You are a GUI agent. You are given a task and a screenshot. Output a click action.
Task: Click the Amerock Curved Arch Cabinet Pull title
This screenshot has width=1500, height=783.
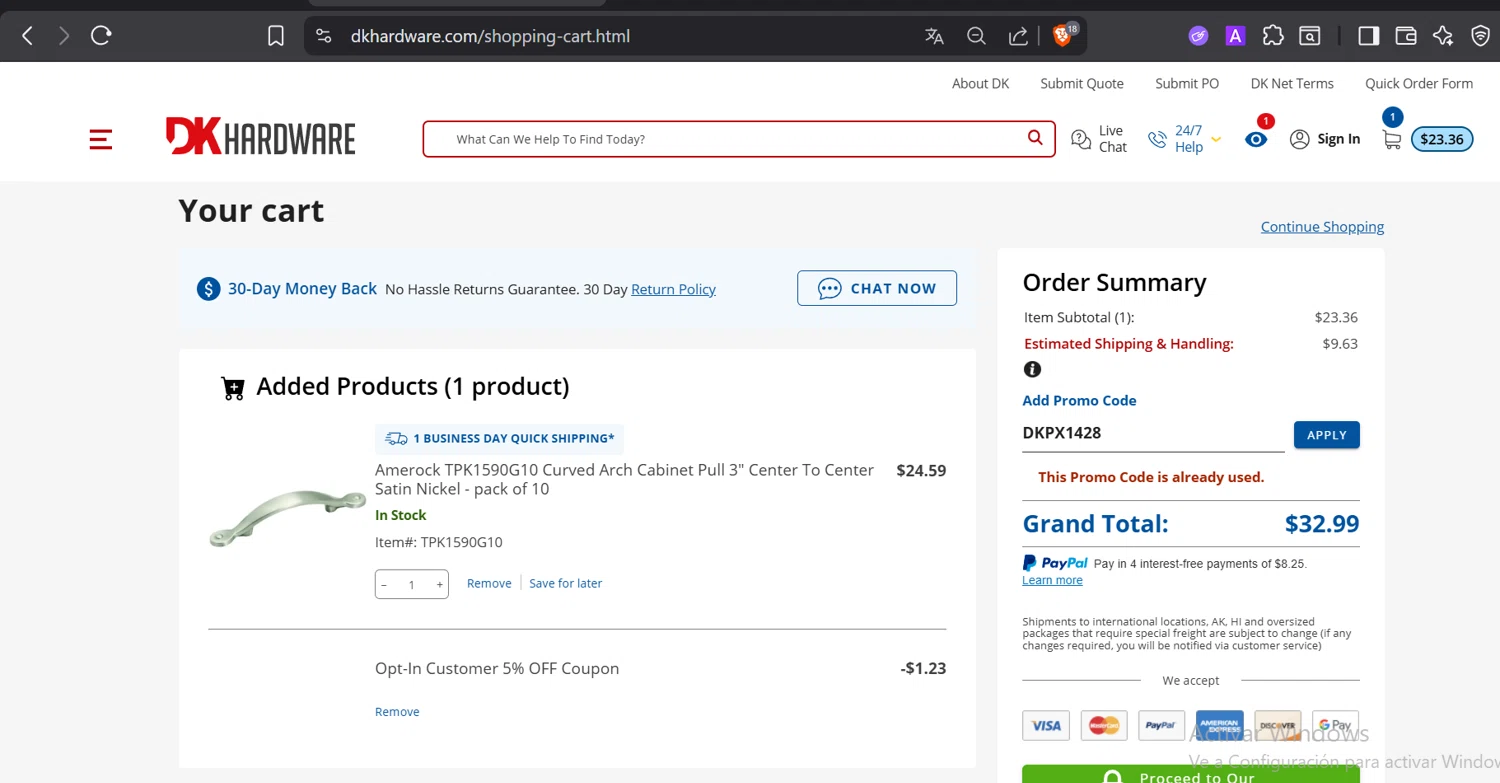point(624,479)
